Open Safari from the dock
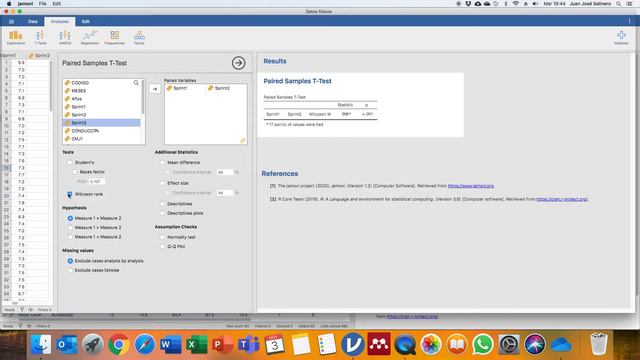 click(145, 344)
